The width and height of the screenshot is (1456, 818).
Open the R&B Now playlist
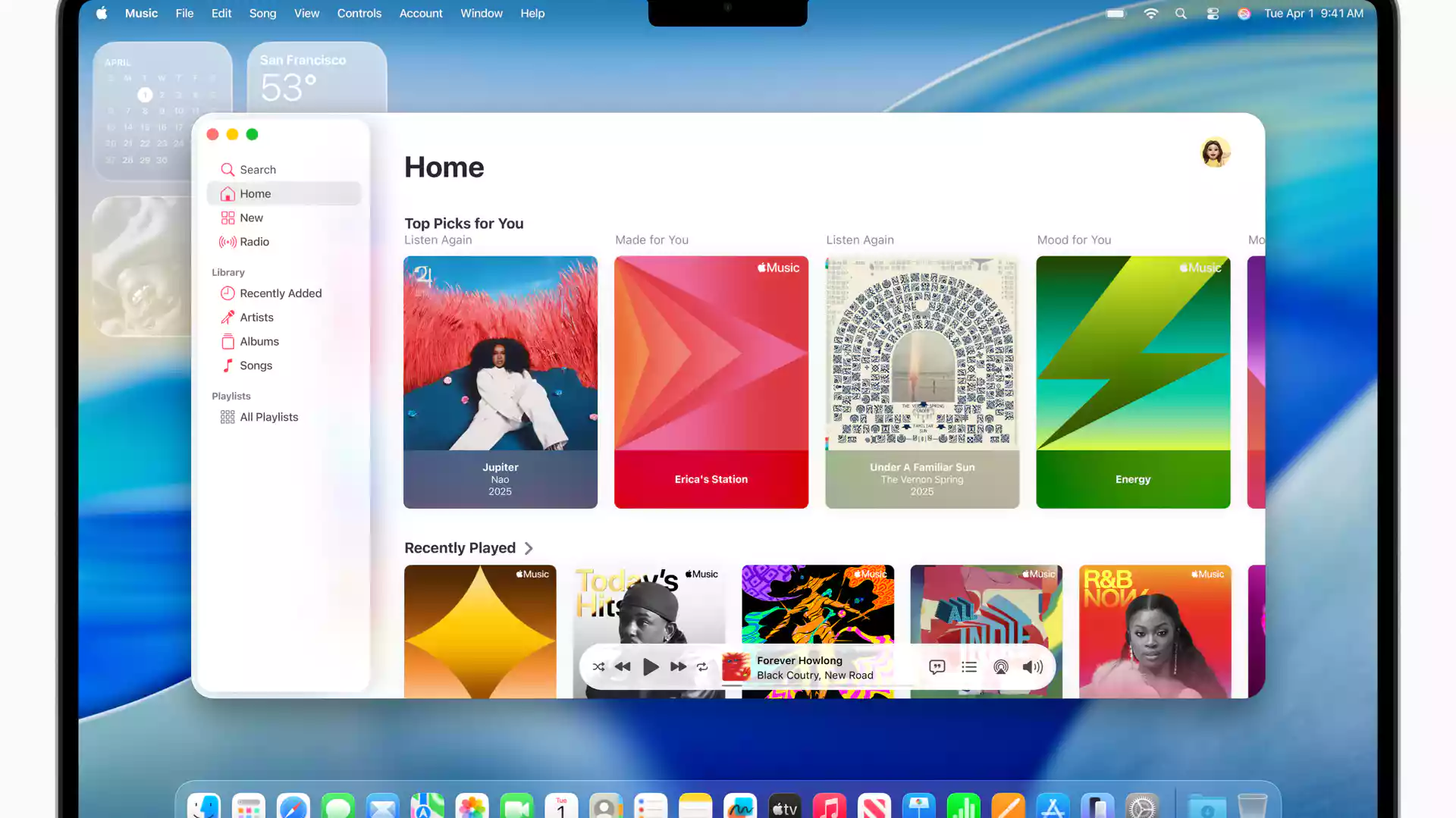pyautogui.click(x=1155, y=632)
